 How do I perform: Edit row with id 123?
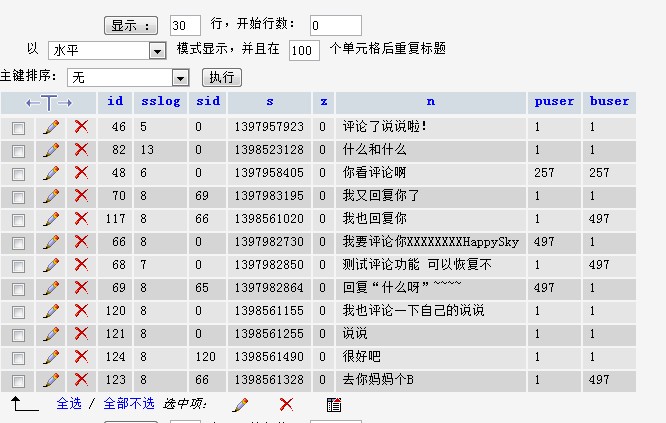pyautogui.click(x=51, y=379)
